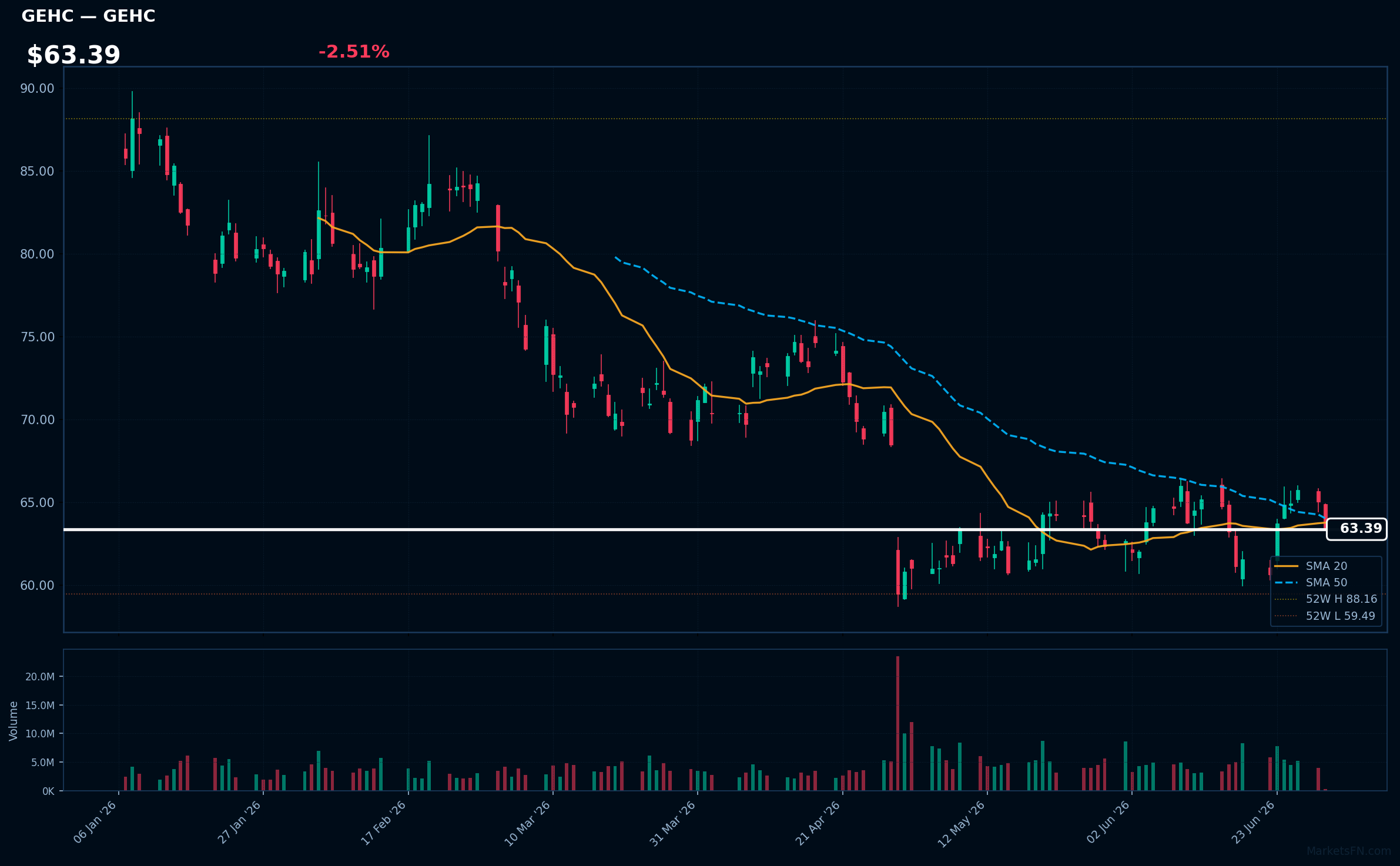Click the 90.00 price axis label
This screenshot has height=866, width=1400.
click(x=37, y=88)
